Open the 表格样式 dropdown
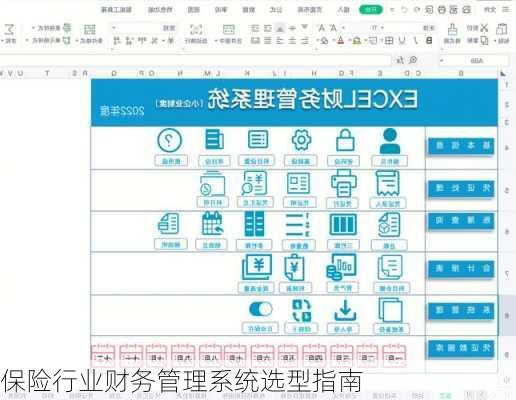The image size is (516, 400). click(x=34, y=28)
